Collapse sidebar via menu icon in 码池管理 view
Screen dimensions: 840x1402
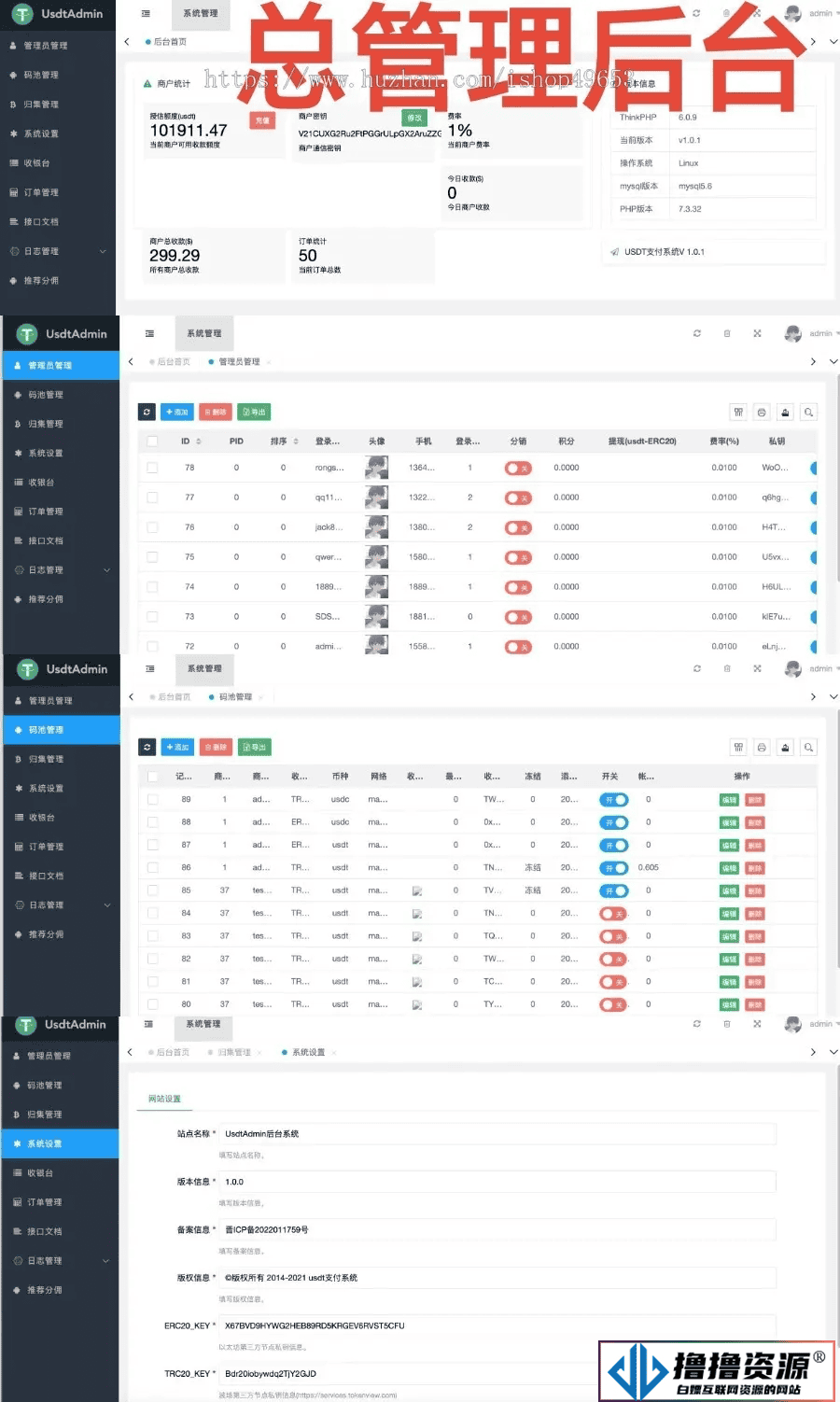tap(149, 668)
